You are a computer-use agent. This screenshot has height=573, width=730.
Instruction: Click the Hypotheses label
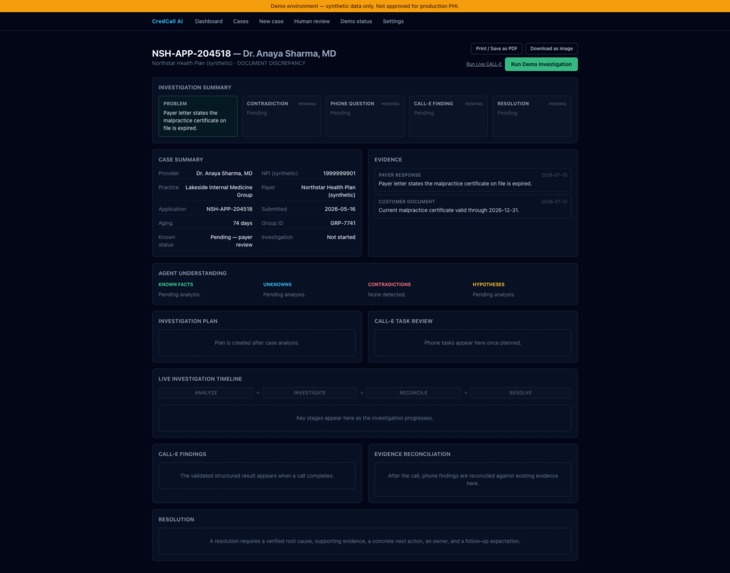[x=488, y=284]
